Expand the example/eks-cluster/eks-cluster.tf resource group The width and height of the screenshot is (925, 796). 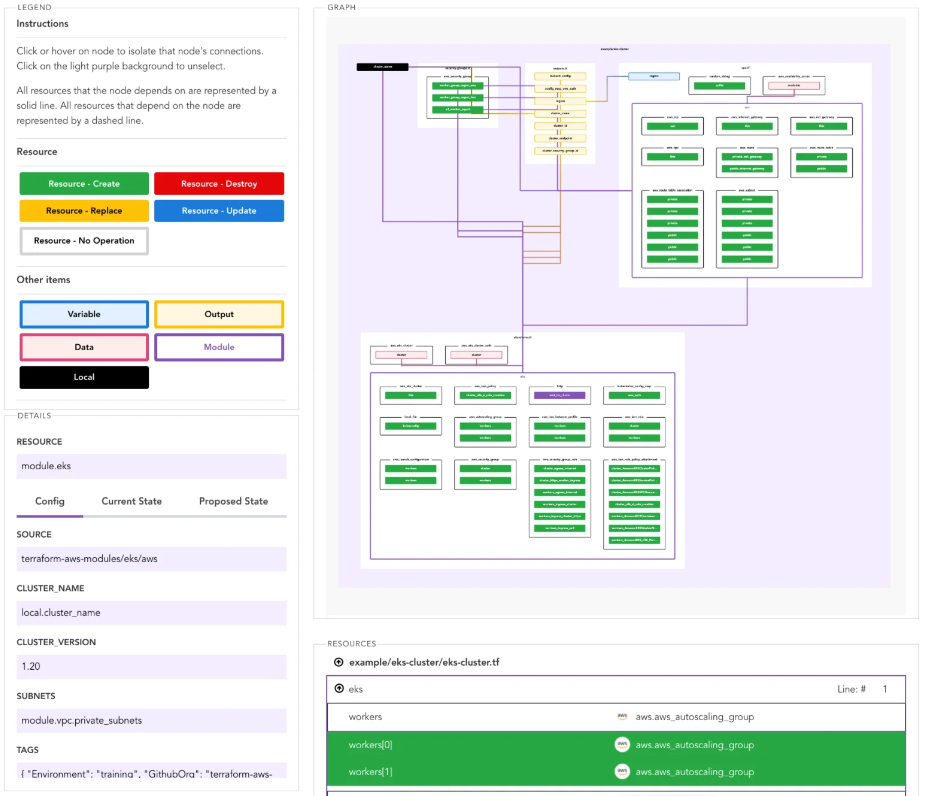tap(340, 662)
